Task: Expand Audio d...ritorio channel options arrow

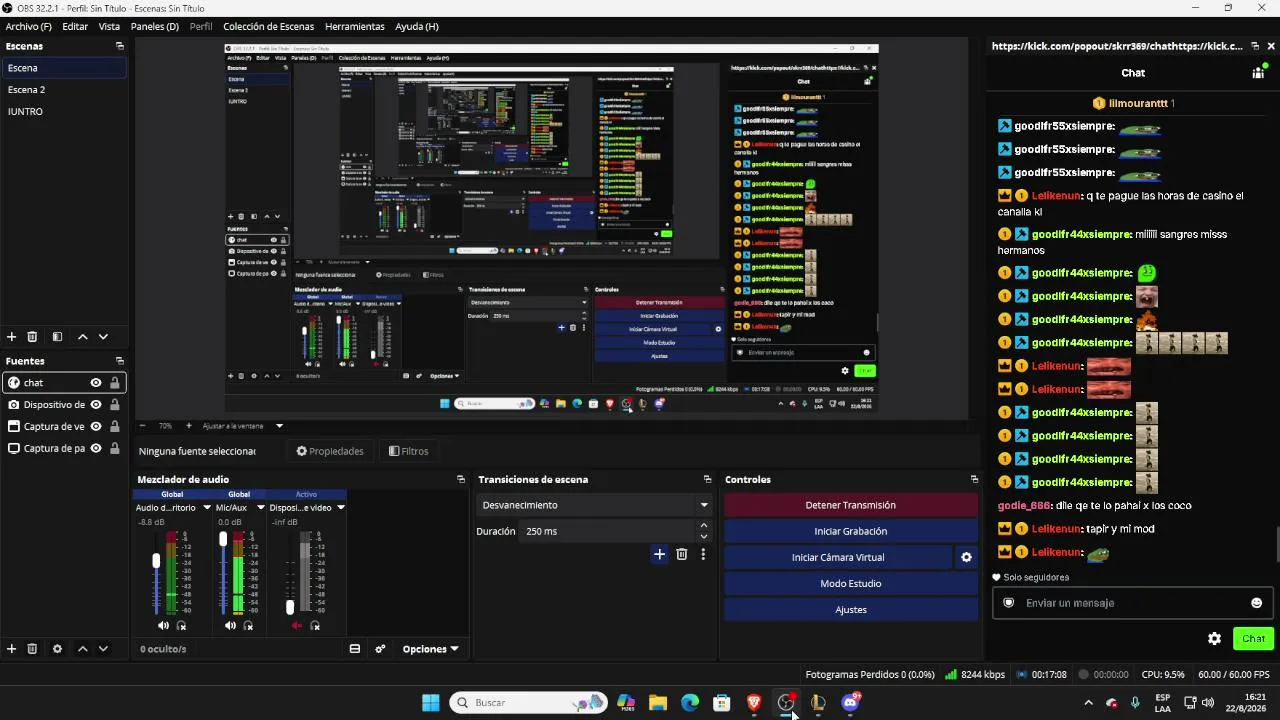Action: tap(207, 508)
